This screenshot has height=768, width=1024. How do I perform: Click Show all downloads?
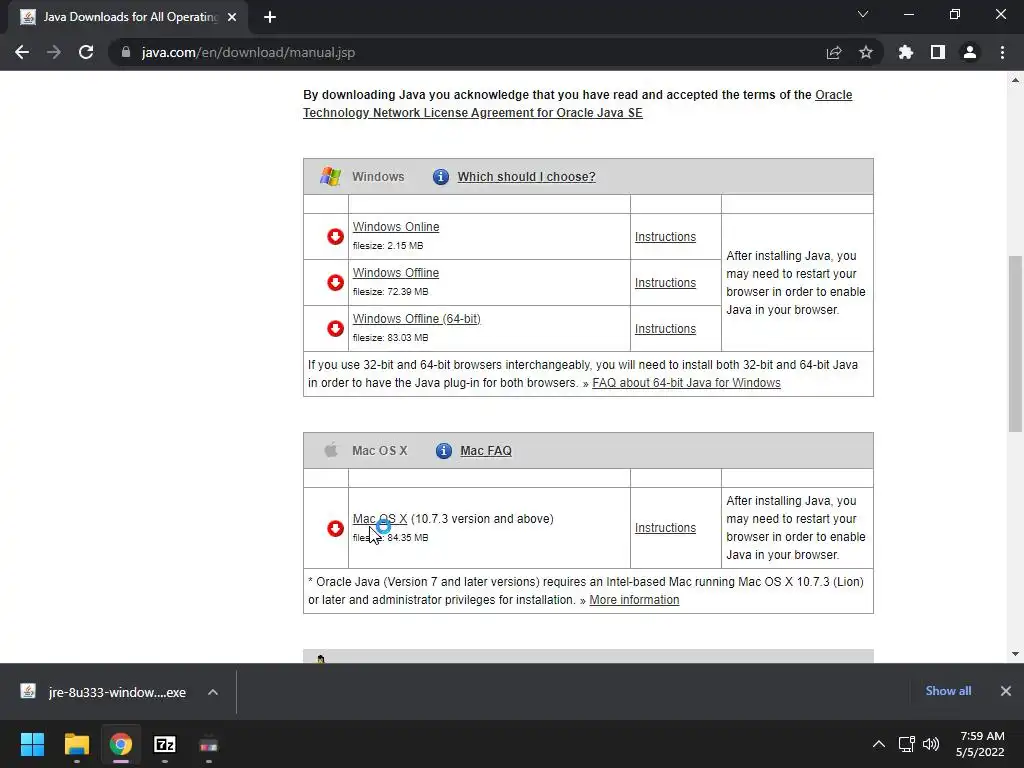point(948,691)
